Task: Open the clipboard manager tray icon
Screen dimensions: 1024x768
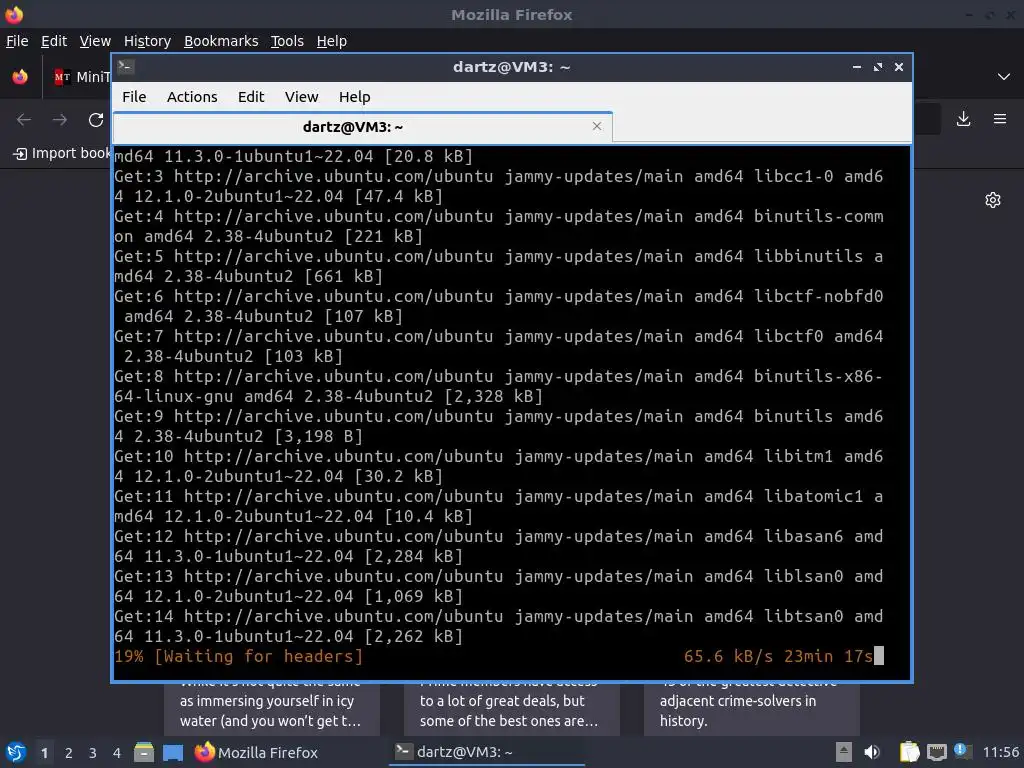Action: 908,752
